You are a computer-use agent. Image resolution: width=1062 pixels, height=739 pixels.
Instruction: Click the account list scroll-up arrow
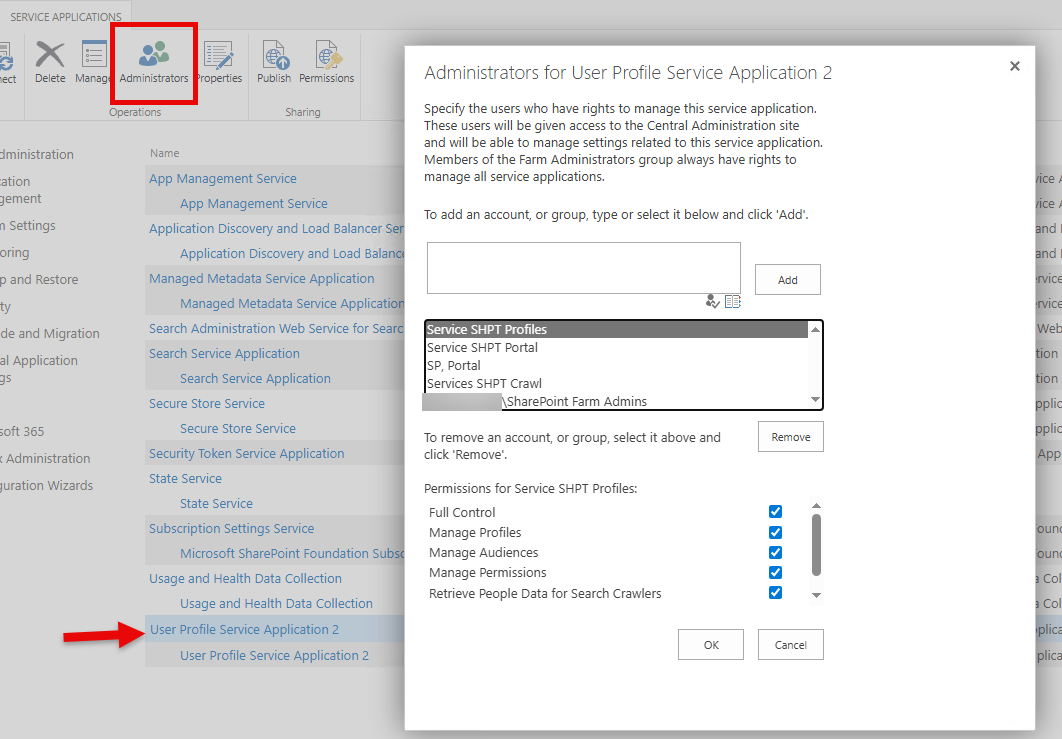[x=815, y=330]
